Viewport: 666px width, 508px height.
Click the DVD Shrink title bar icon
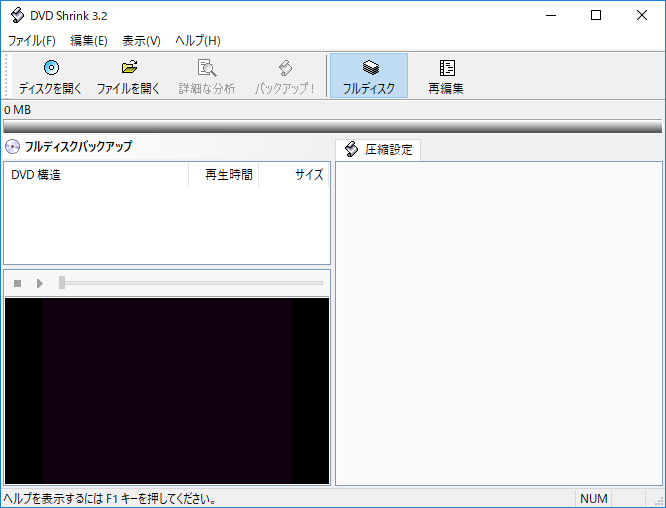[17, 16]
